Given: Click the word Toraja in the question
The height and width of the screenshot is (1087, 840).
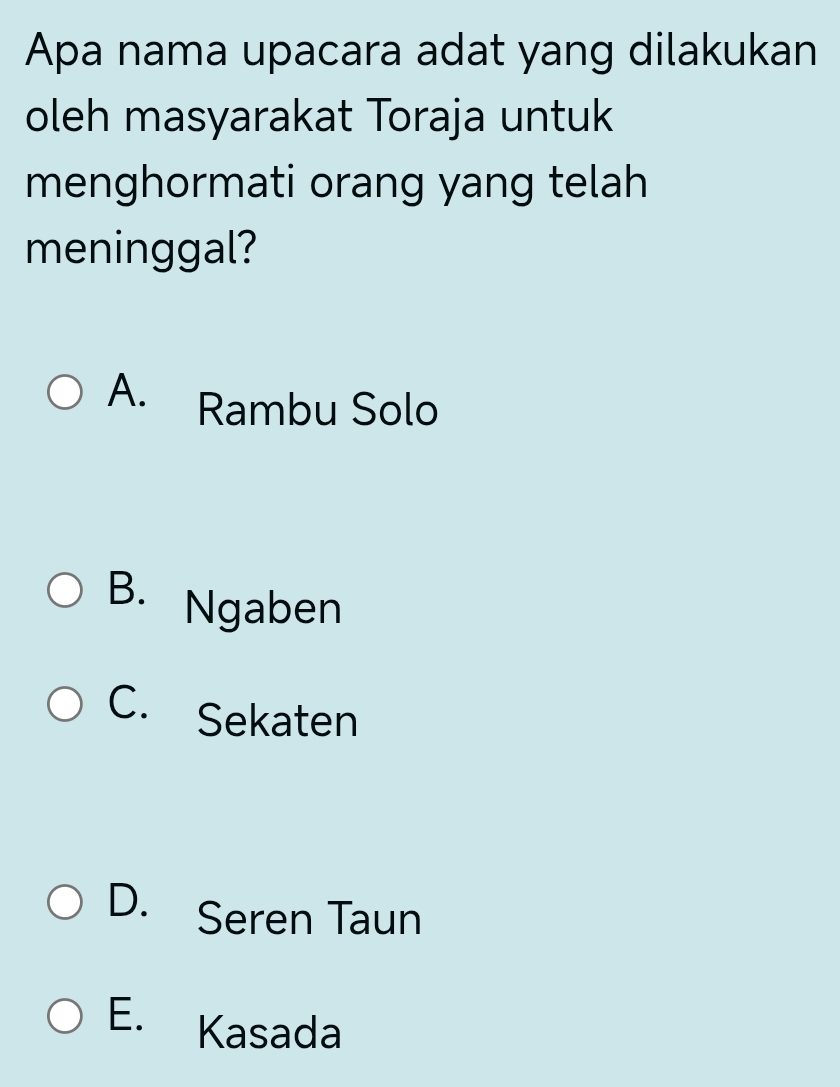Looking at the screenshot, I should click(x=426, y=117).
